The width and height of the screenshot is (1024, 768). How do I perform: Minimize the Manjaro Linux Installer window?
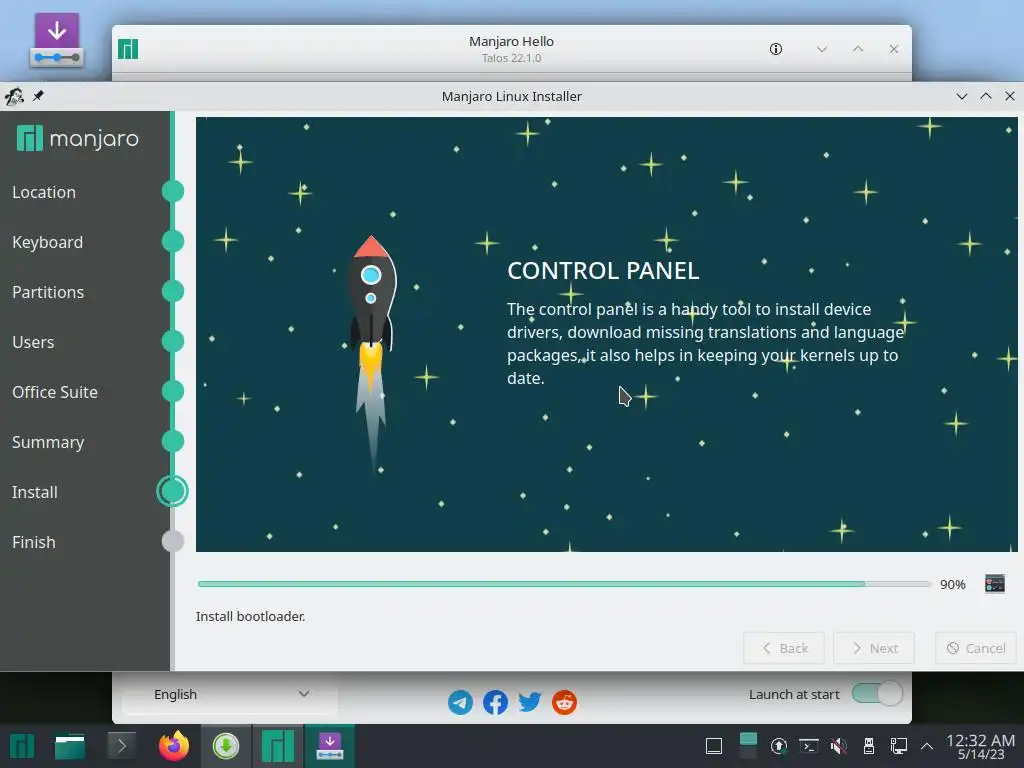[x=961, y=96]
